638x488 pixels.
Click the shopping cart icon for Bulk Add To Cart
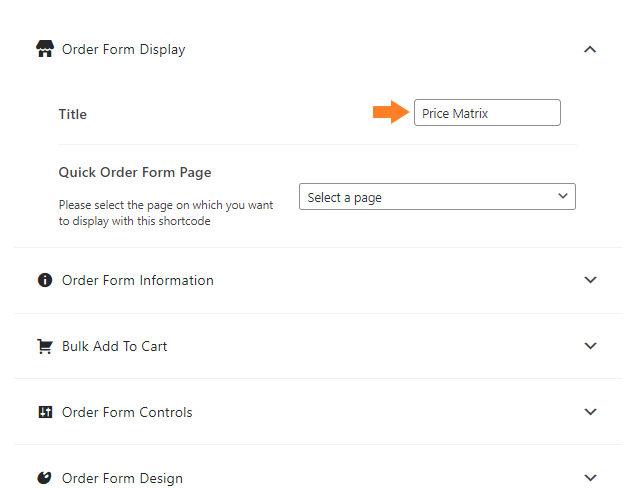coord(45,346)
